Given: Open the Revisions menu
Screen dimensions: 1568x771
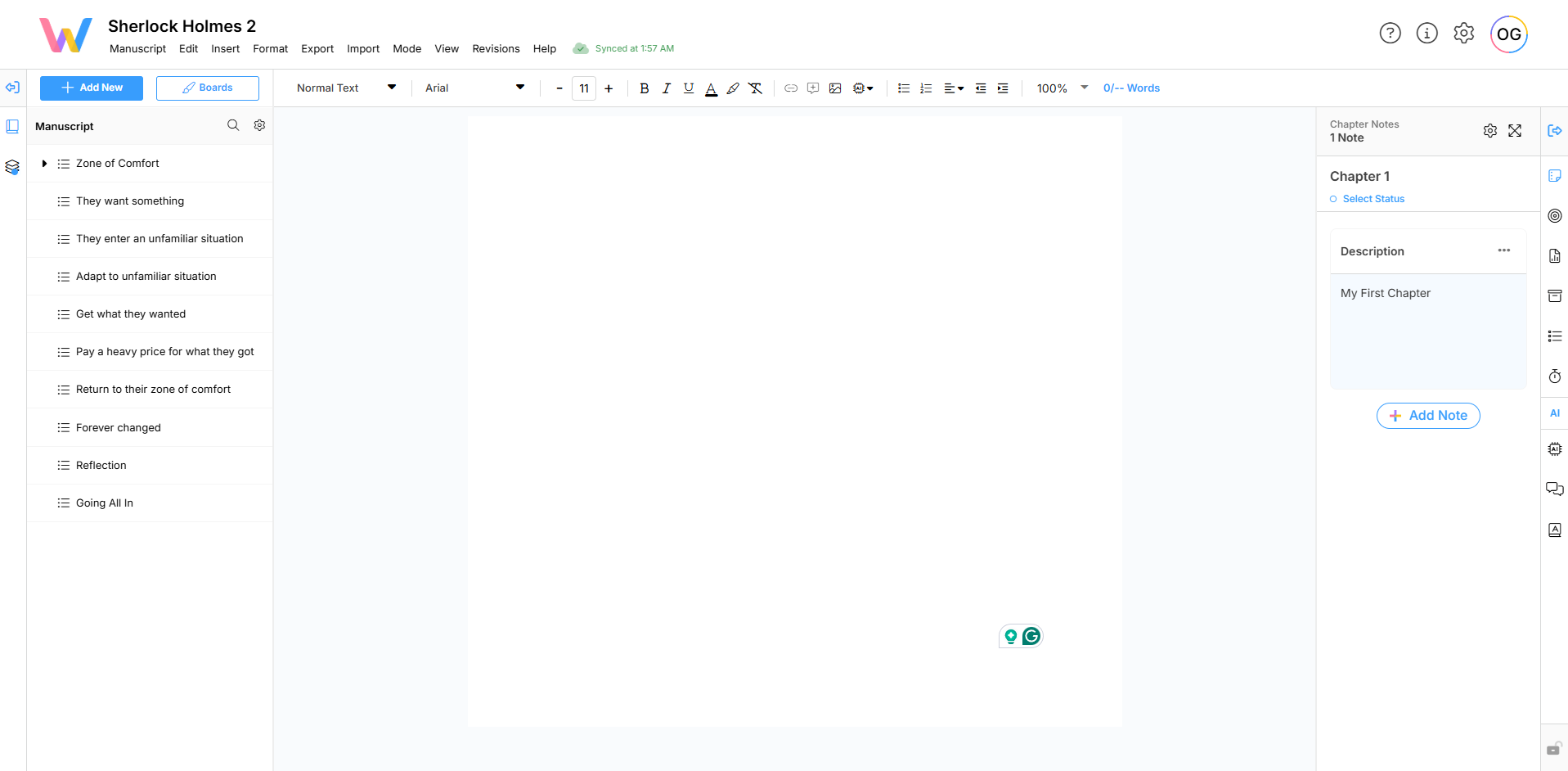Looking at the screenshot, I should click(496, 49).
